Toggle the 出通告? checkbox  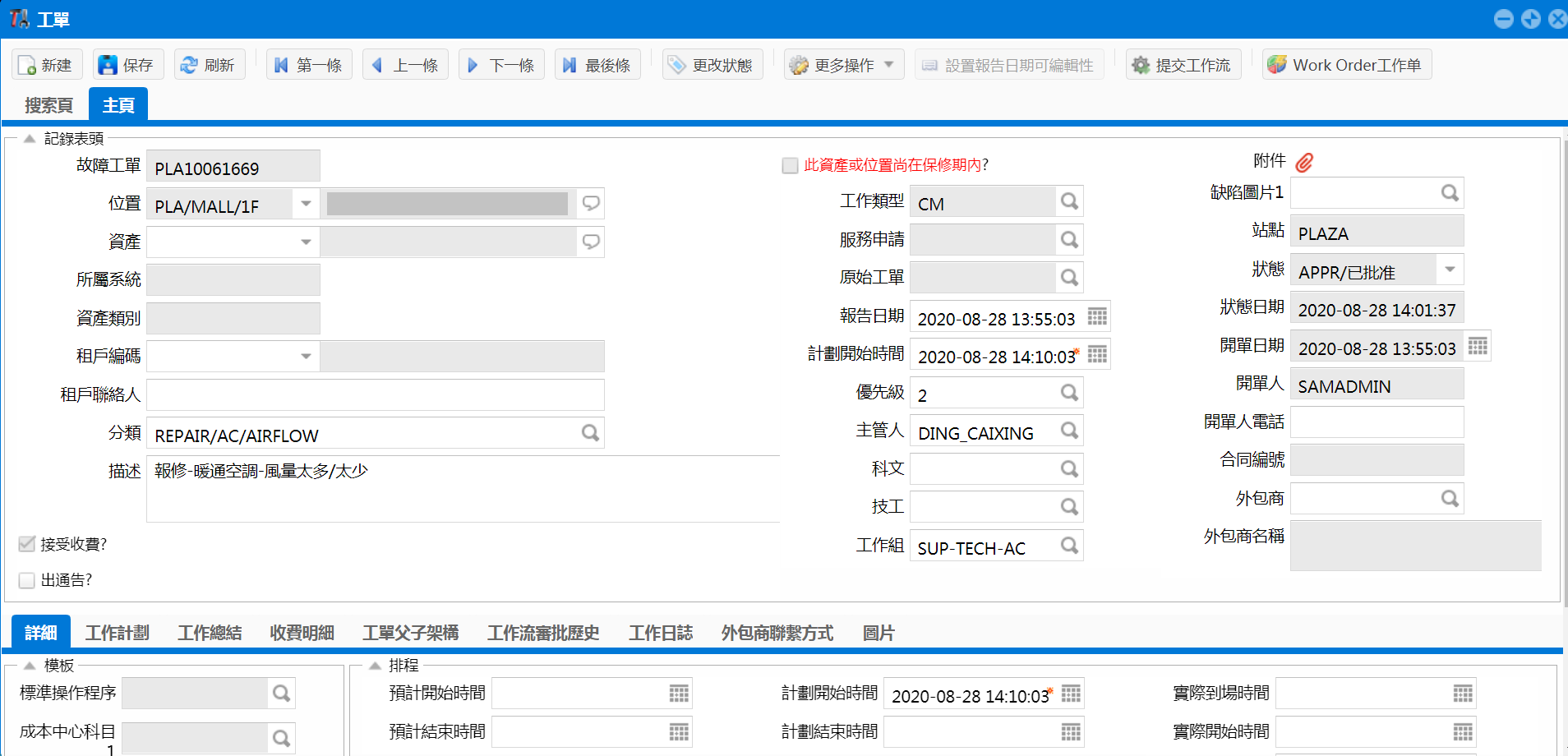[x=26, y=580]
